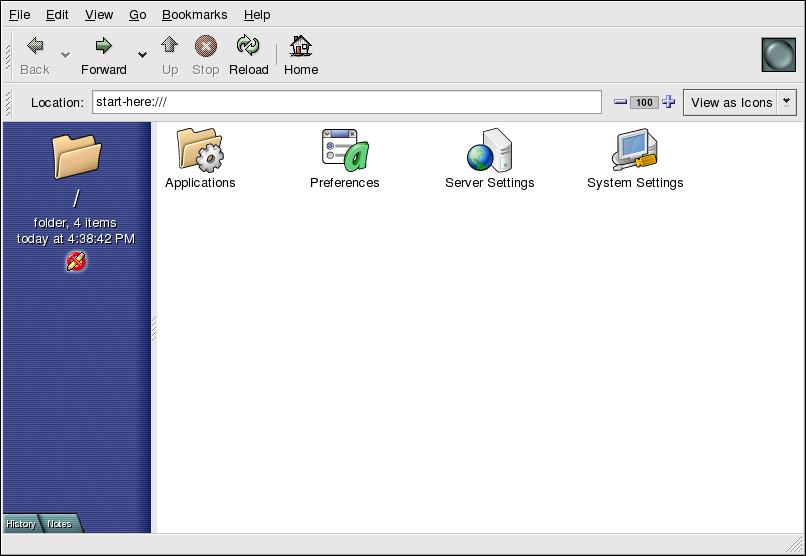Viewport: 806px width, 556px height.
Task: Click the 100 zoom level indicator
Action: [644, 102]
